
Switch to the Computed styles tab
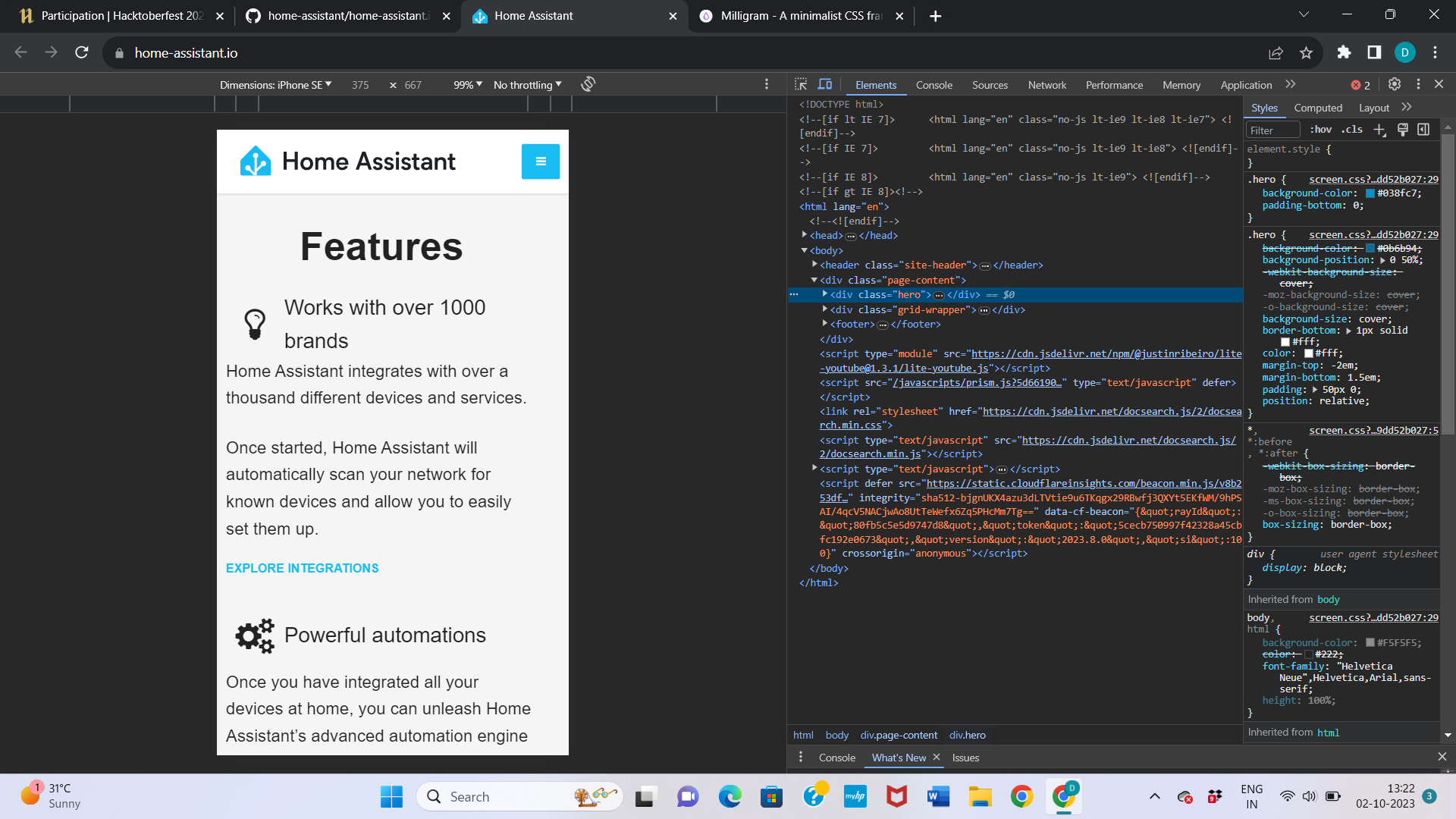(1318, 108)
